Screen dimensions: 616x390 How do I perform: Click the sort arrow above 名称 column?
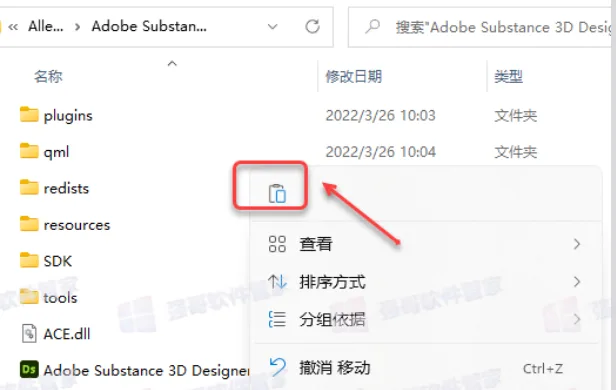point(172,63)
